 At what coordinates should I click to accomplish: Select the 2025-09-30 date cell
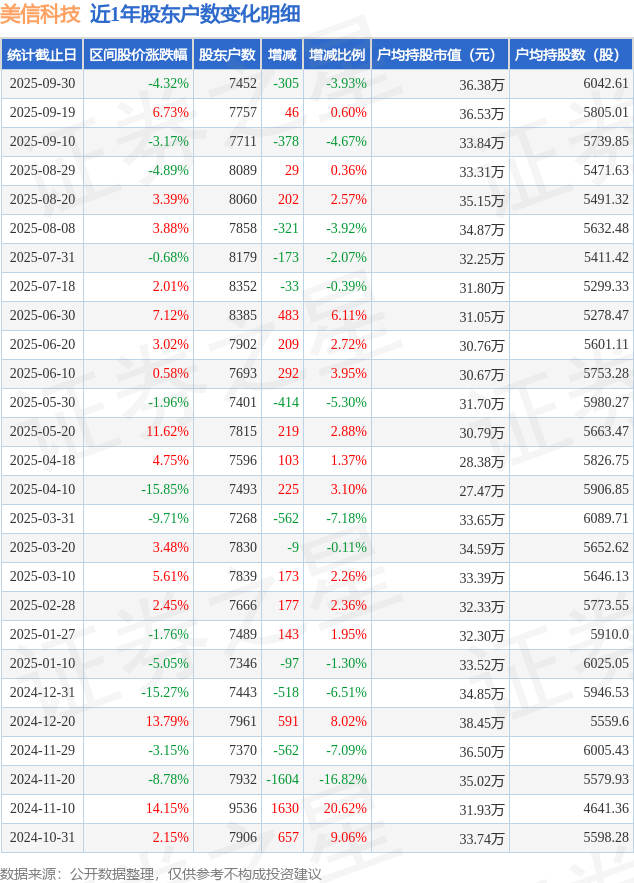[x=41, y=84]
